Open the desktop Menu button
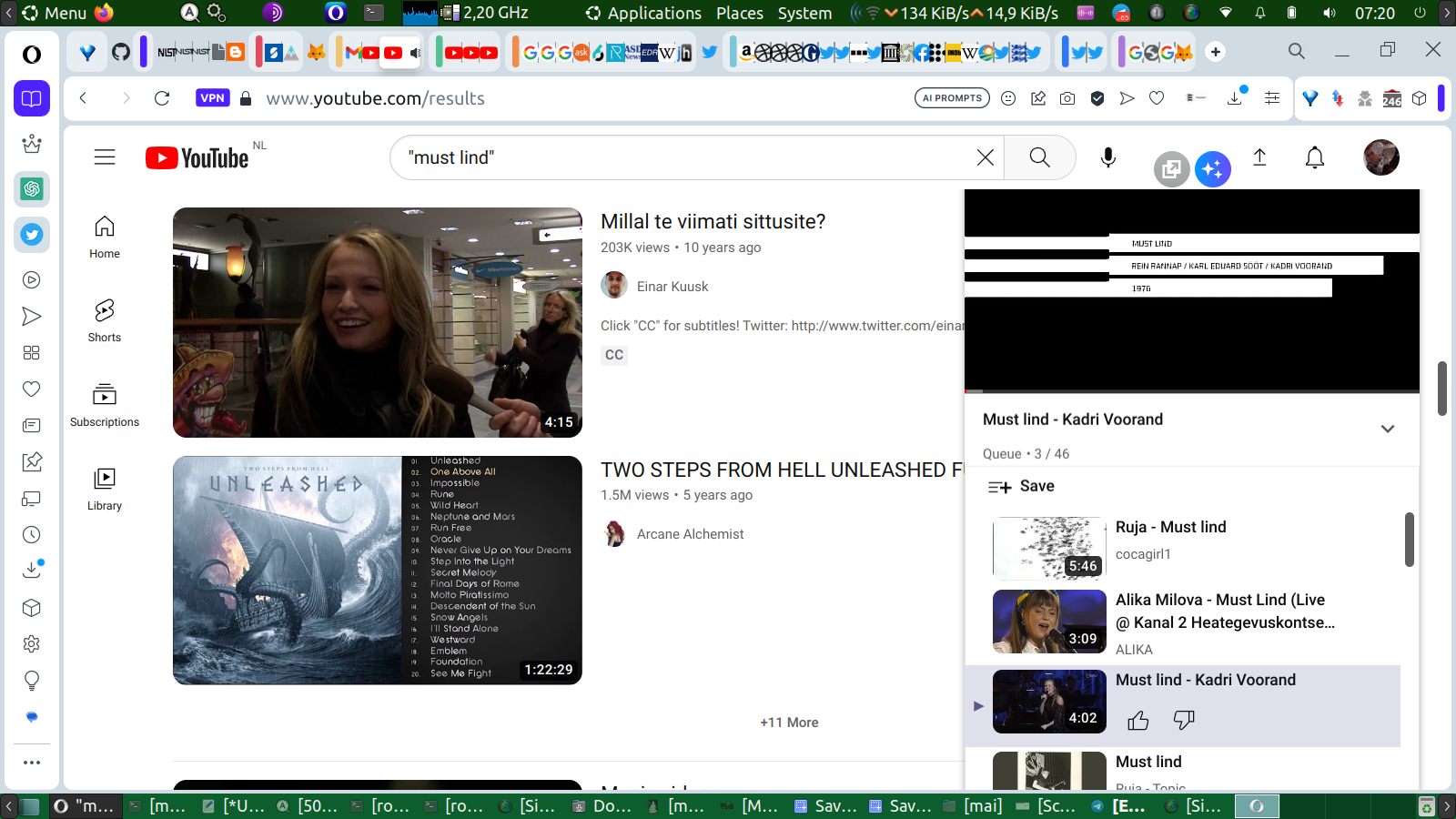Screen dimensions: 1456x819 [55, 13]
